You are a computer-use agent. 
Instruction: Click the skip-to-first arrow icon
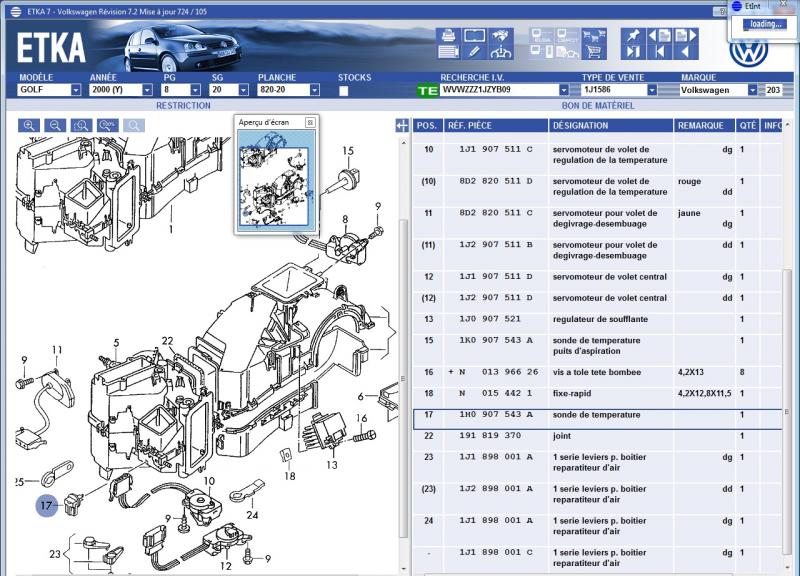(x=659, y=52)
